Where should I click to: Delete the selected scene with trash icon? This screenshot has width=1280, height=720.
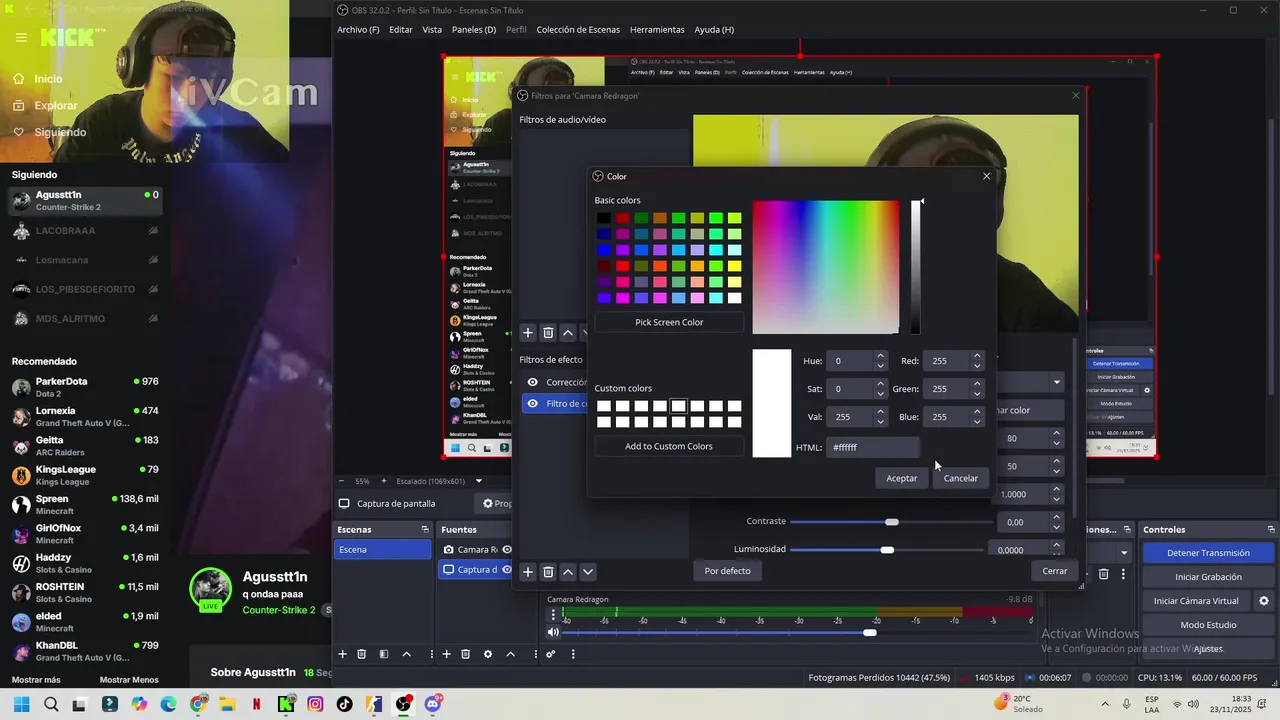pos(362,654)
